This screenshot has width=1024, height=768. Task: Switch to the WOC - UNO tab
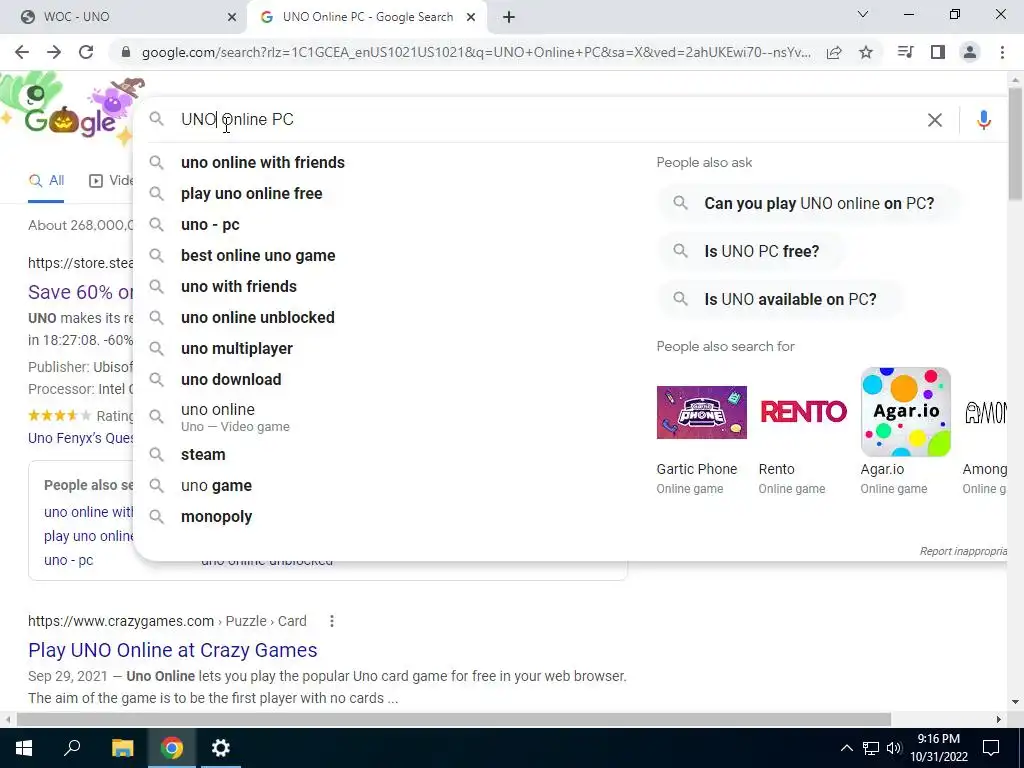[124, 17]
